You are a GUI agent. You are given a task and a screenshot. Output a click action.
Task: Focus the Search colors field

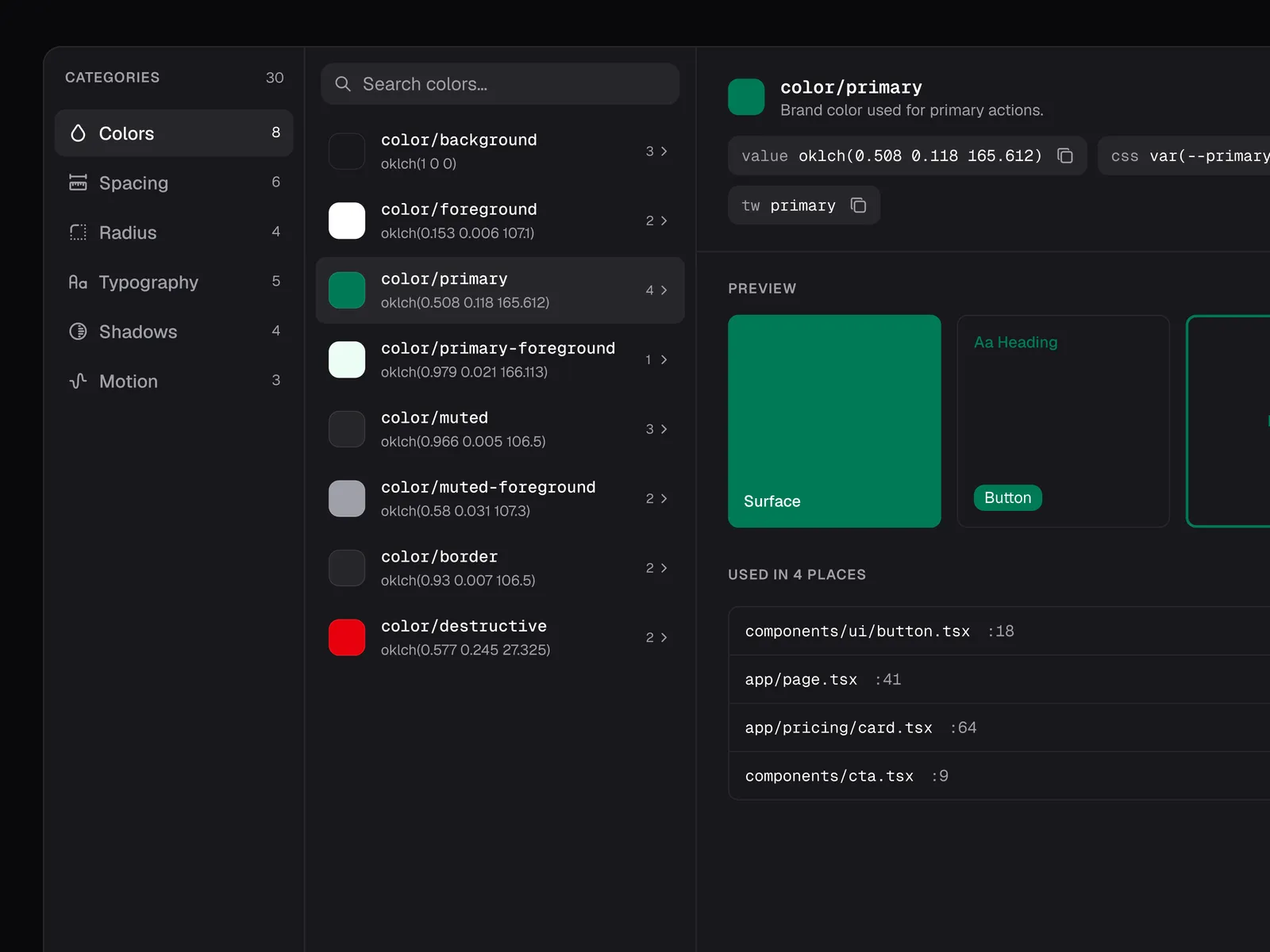click(500, 84)
